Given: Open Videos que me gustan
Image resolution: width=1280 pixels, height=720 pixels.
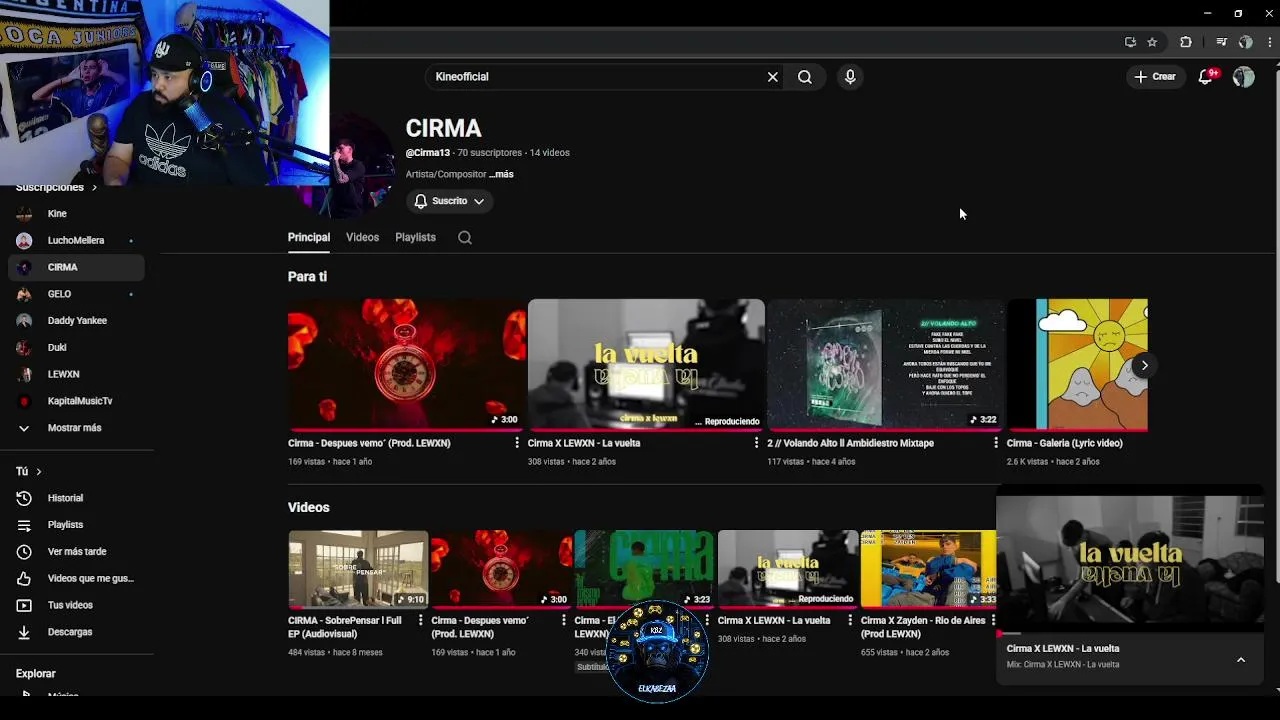Looking at the screenshot, I should click(x=77, y=579).
